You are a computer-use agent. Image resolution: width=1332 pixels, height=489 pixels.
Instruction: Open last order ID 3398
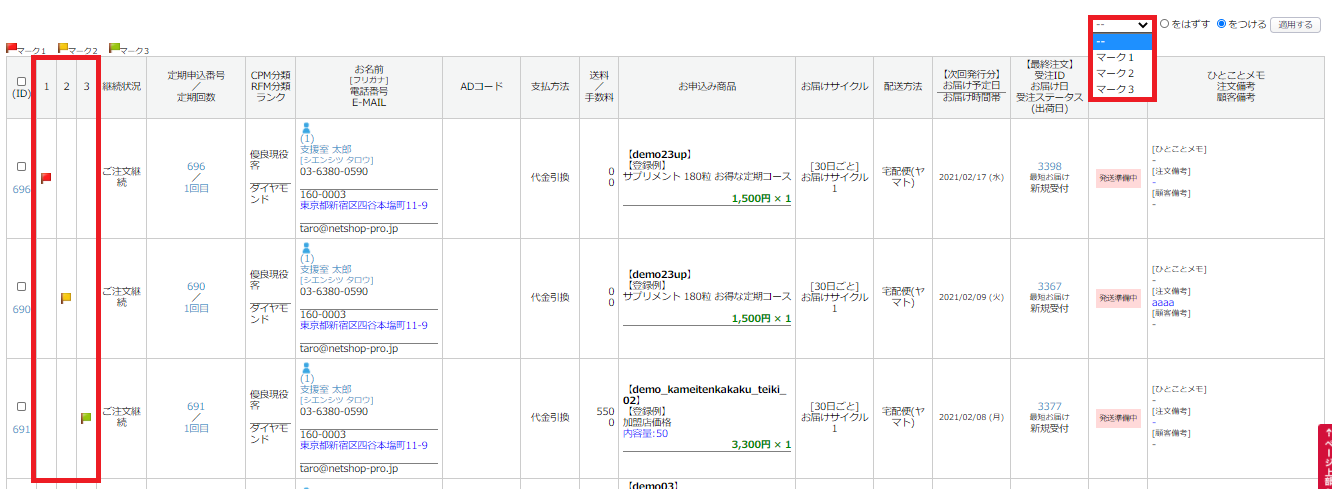click(1049, 166)
